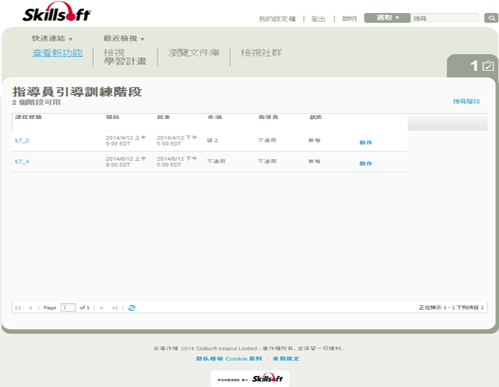This screenshot has width=499, height=387.
Task: Click the refresh icon in pager
Action: (x=132, y=308)
